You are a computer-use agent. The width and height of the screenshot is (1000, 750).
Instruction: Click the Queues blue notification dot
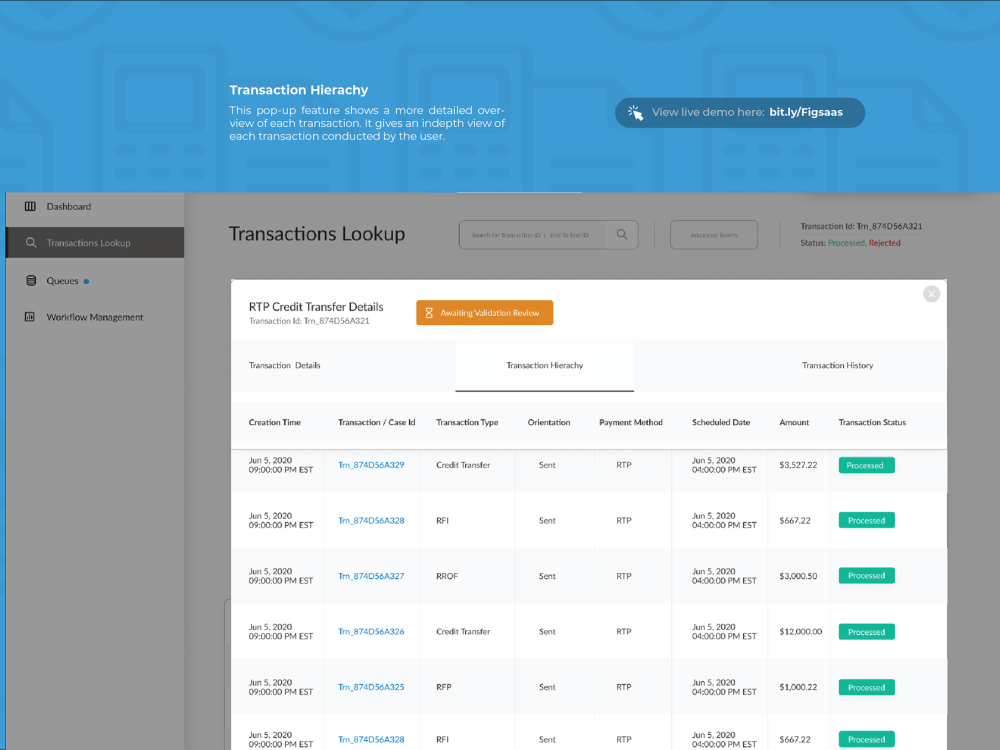coord(86,281)
